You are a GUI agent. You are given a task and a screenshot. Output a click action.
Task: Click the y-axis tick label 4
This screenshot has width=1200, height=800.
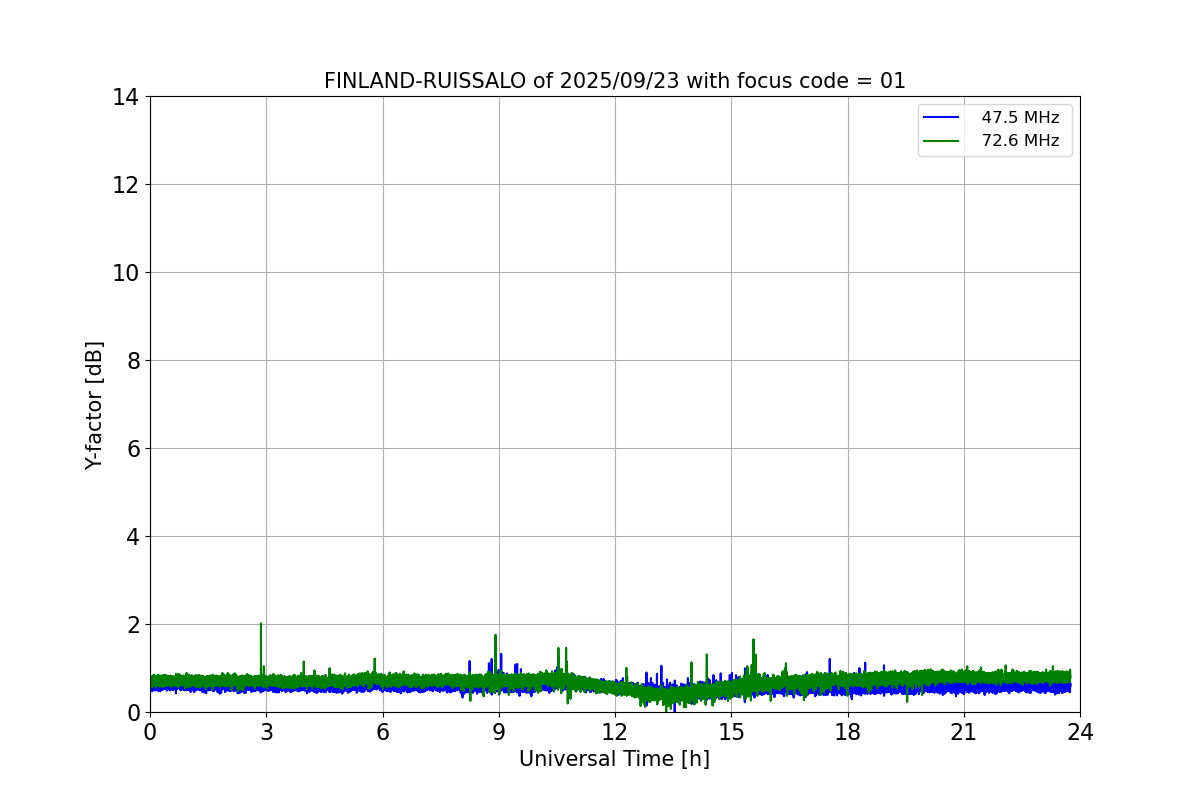point(133,537)
